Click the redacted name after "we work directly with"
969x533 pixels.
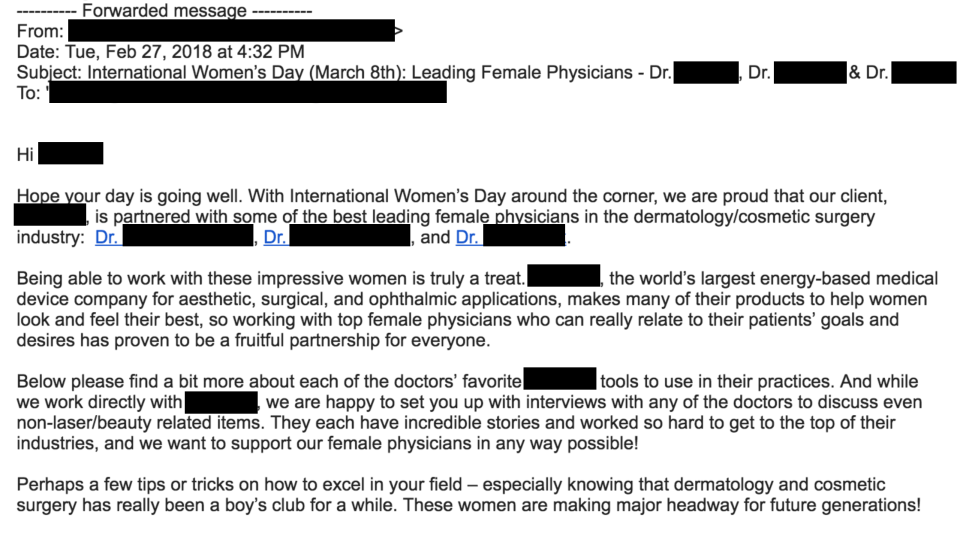(x=222, y=402)
